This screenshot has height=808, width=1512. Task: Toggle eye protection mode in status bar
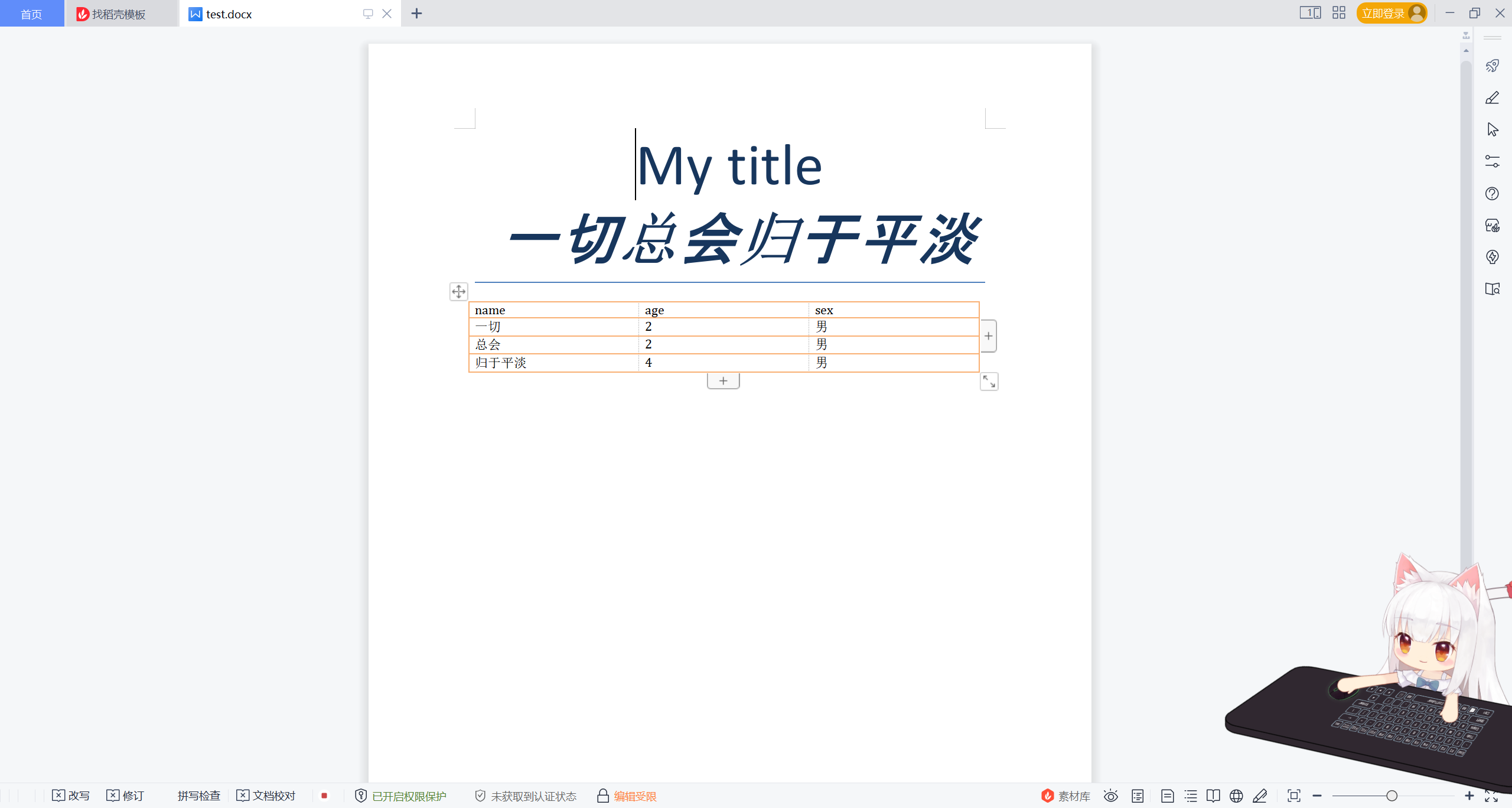pos(1110,796)
